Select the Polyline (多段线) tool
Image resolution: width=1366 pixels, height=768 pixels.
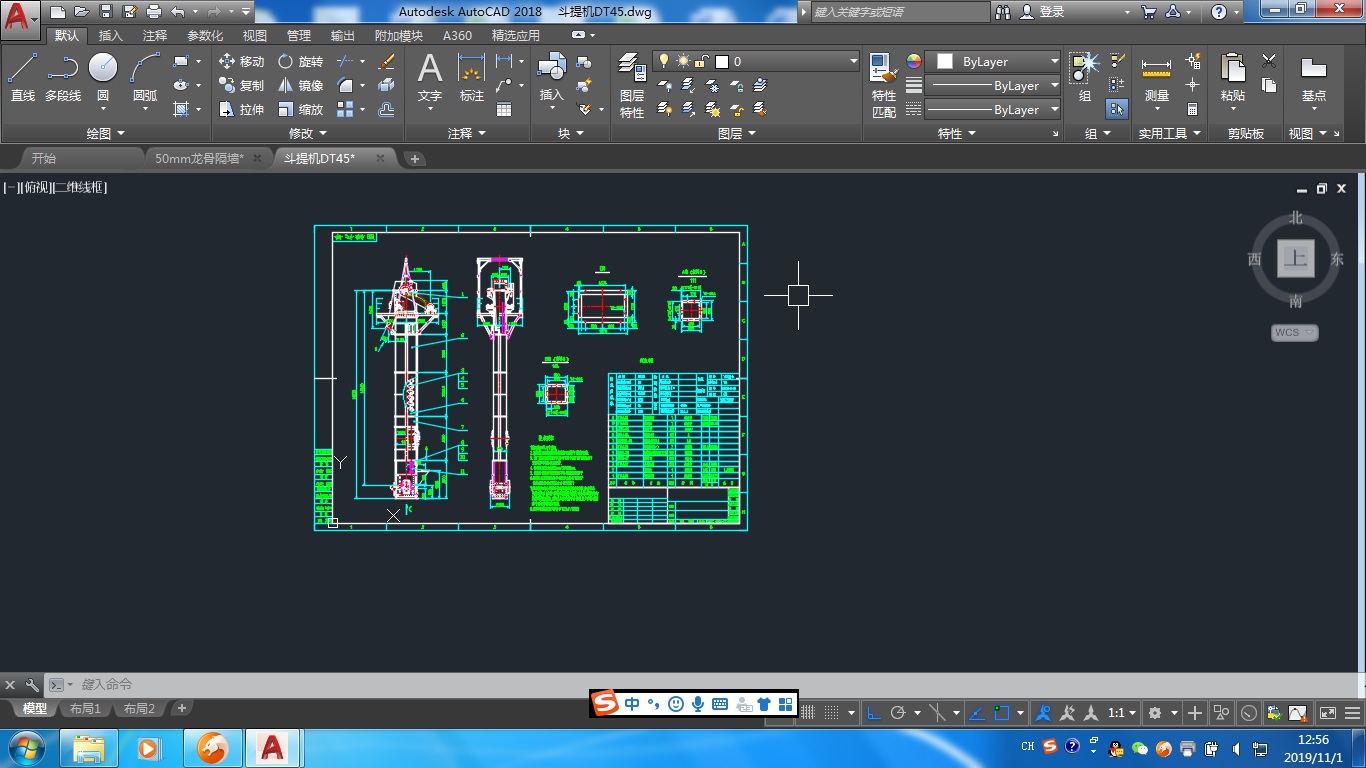point(62,77)
